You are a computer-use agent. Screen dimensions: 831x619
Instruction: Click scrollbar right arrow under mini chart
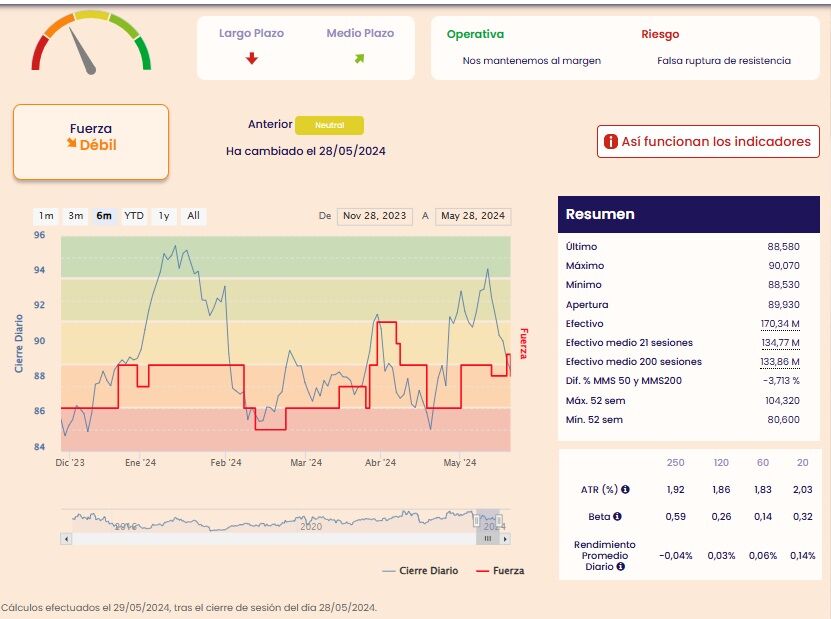tap(506, 539)
